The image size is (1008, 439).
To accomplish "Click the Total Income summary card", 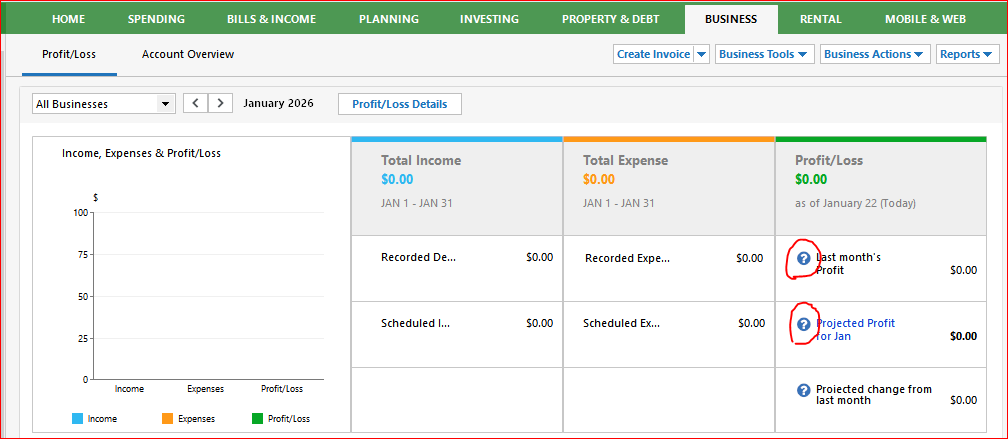I will [x=457, y=186].
